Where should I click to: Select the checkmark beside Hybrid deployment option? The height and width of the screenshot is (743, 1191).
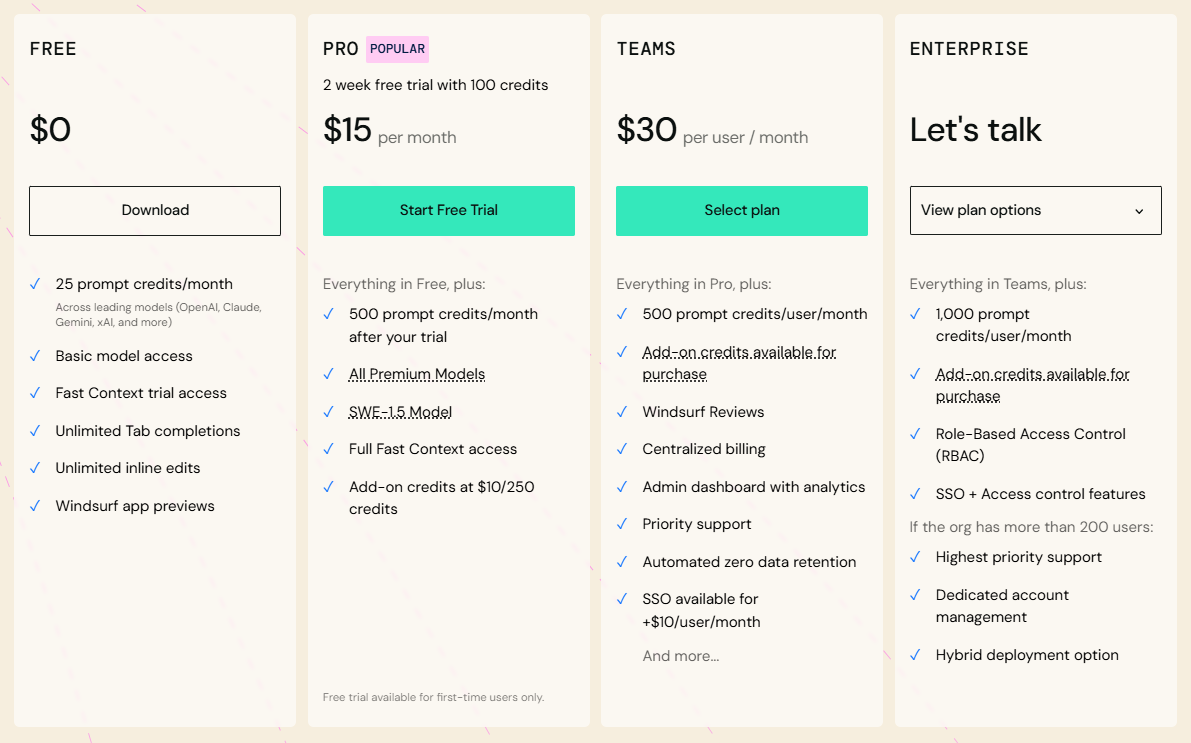915,655
